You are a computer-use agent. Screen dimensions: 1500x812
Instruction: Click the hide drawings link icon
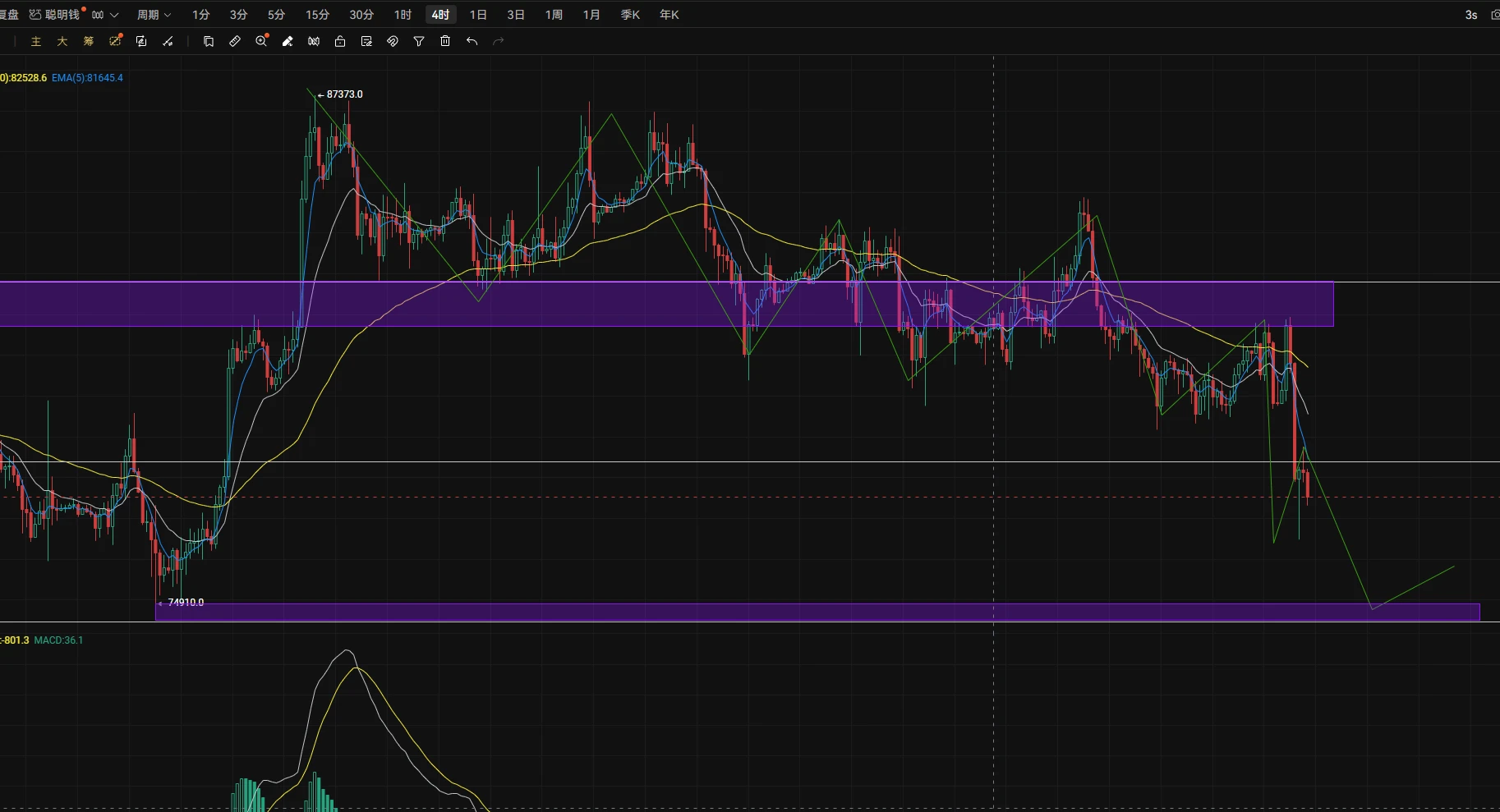(393, 41)
